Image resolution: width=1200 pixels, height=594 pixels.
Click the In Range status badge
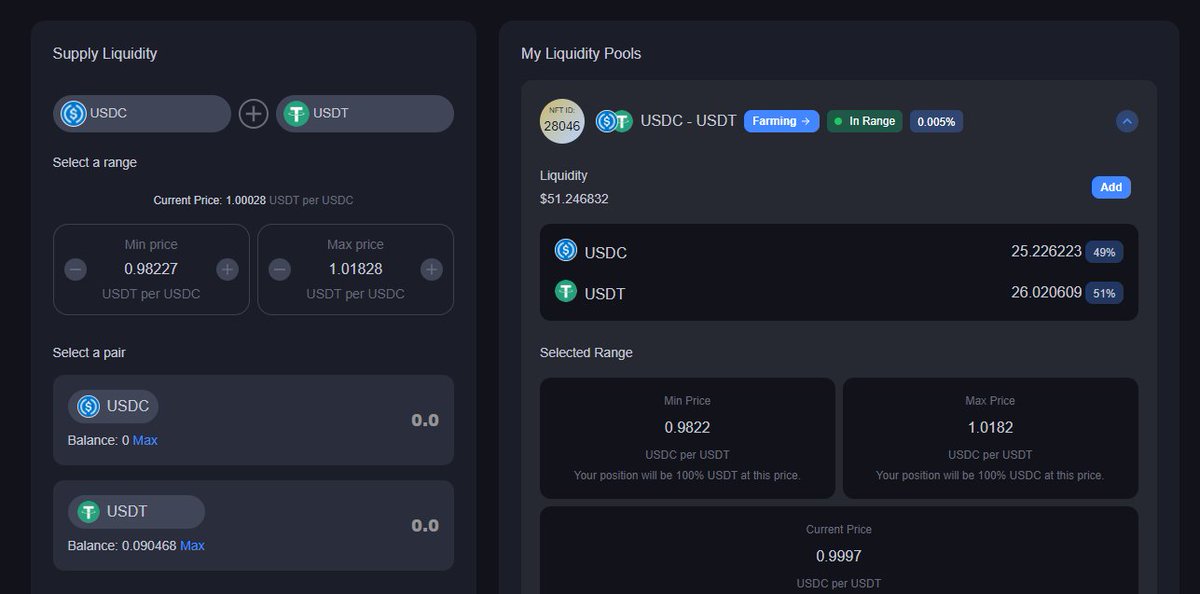click(x=864, y=121)
